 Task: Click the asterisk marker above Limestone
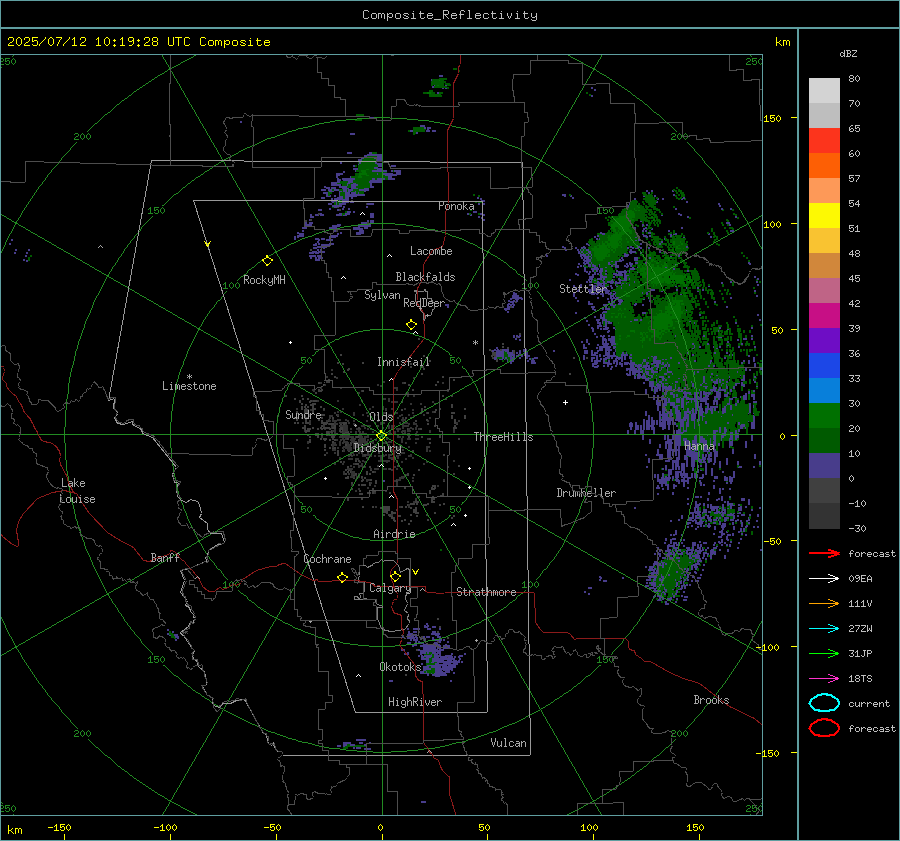pyautogui.click(x=189, y=377)
